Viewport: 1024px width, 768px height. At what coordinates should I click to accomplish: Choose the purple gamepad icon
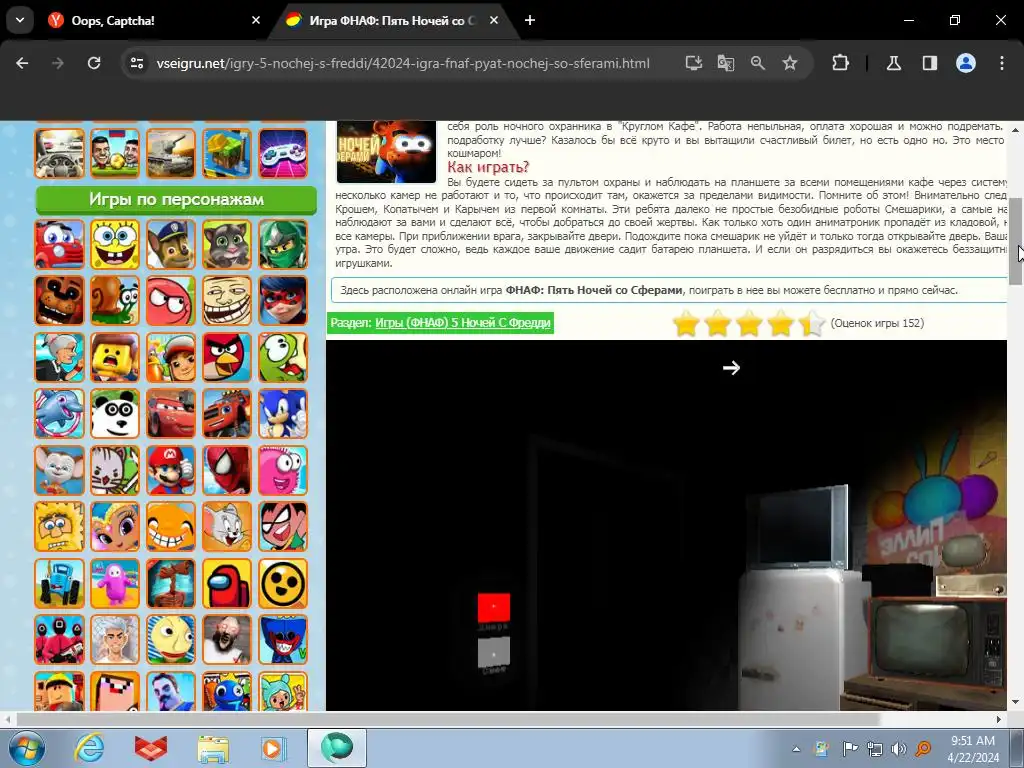283,153
